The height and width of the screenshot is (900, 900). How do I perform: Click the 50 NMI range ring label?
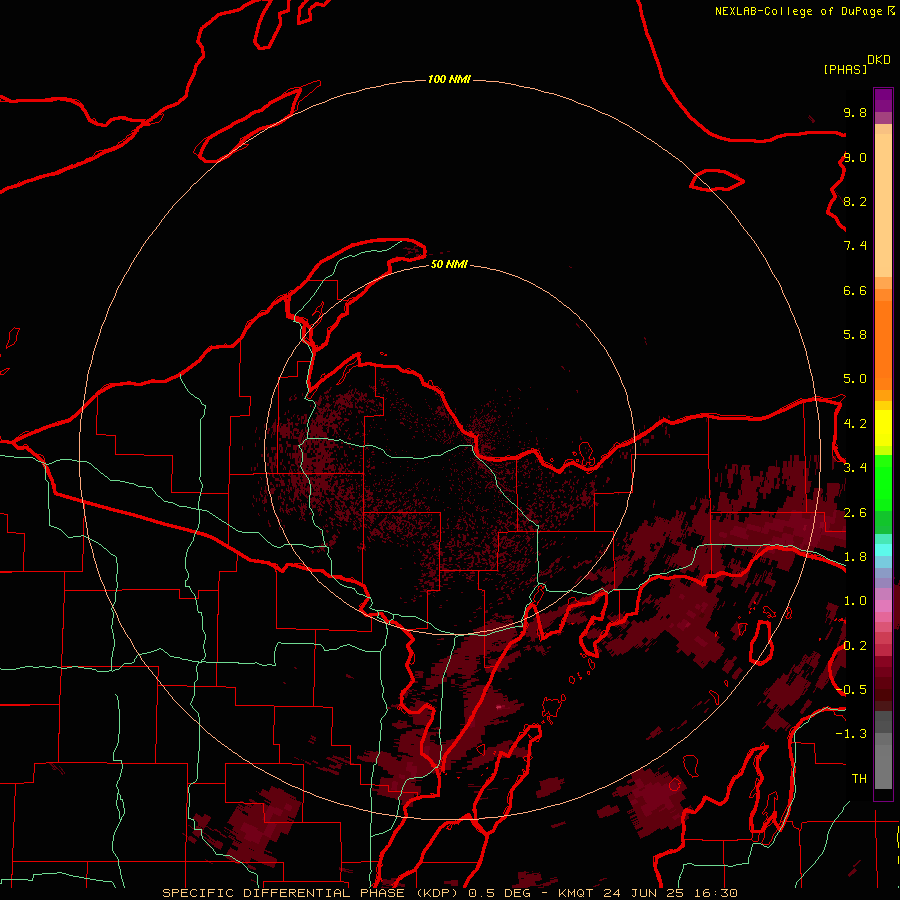click(449, 264)
